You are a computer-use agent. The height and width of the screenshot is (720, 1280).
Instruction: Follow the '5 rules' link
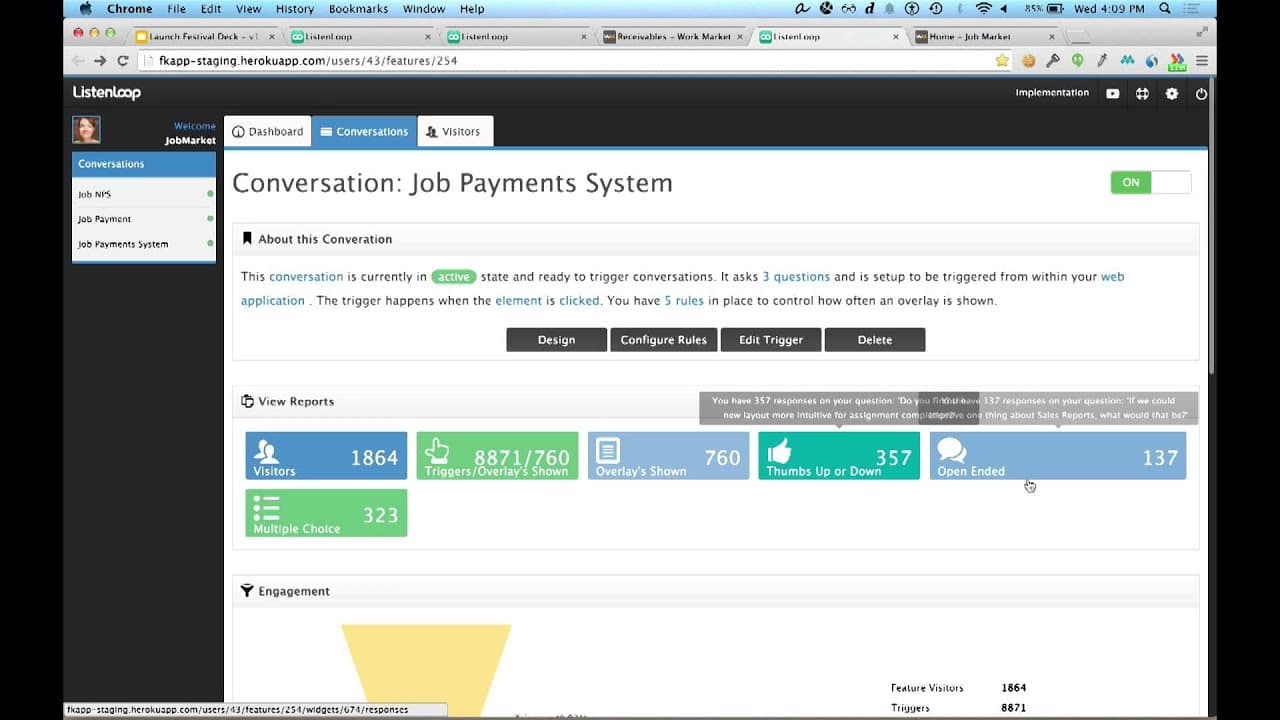(684, 301)
